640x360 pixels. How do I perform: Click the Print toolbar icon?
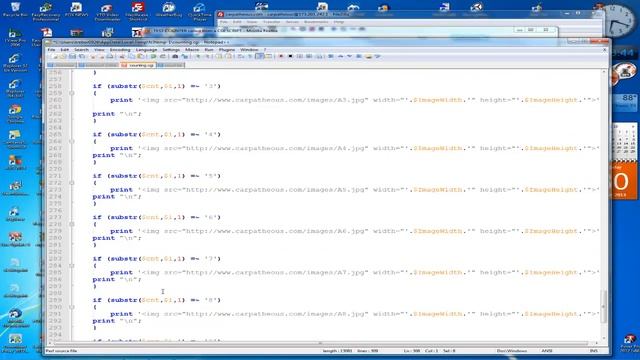pyautogui.click(x=110, y=56)
